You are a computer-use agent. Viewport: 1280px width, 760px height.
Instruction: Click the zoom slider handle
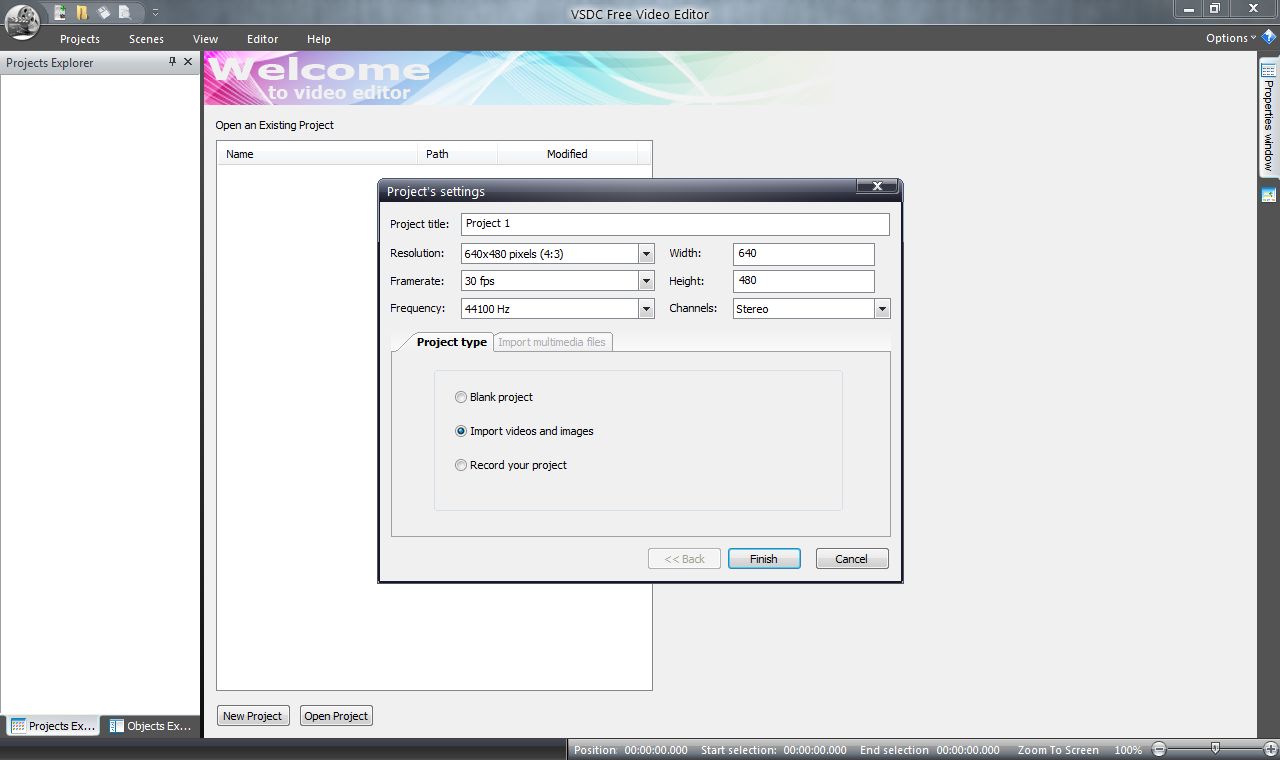pyautogui.click(x=1215, y=748)
